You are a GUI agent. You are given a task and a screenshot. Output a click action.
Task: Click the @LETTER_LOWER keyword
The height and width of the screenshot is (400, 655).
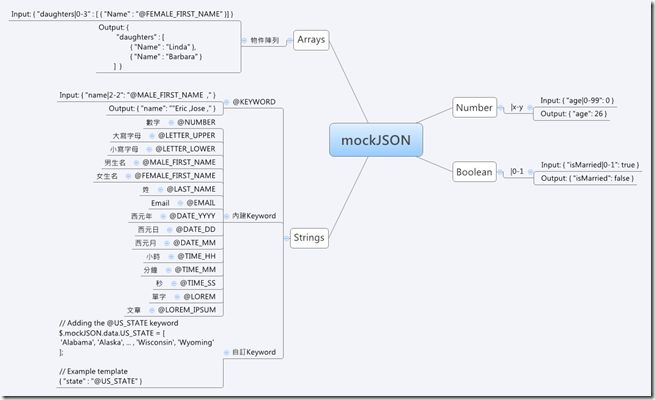tap(185, 149)
